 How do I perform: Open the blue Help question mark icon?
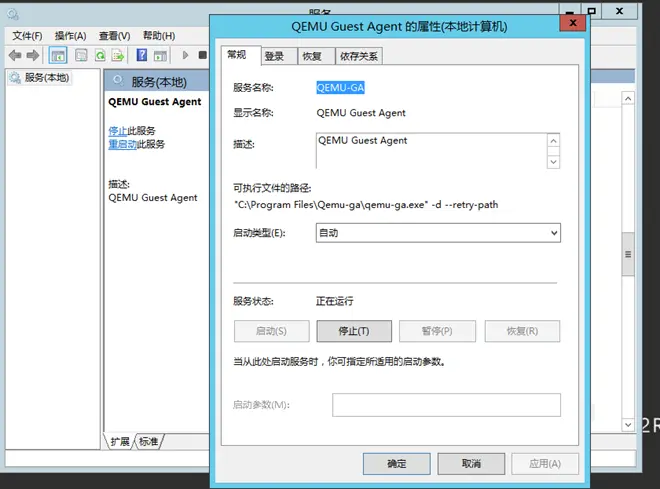pos(142,55)
